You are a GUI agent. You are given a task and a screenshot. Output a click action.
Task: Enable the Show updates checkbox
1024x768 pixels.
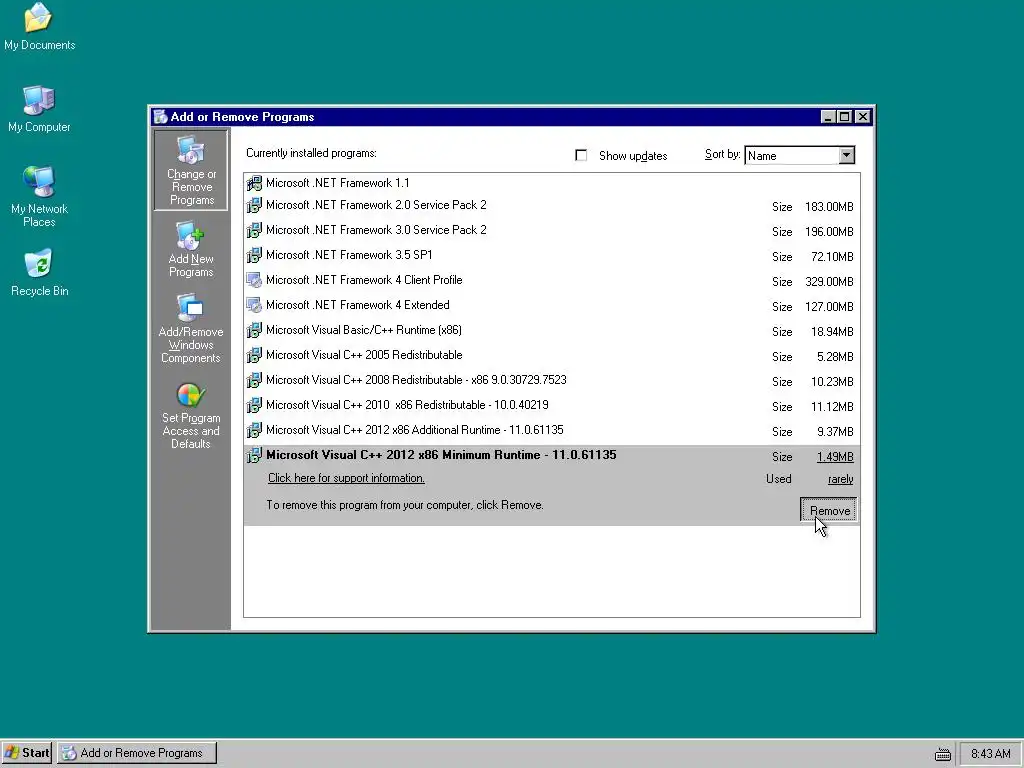[x=581, y=155]
